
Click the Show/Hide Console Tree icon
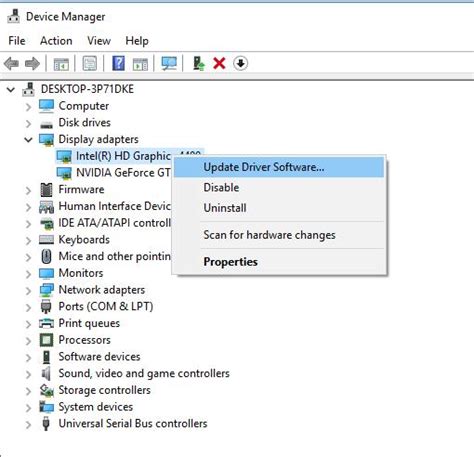(x=61, y=63)
